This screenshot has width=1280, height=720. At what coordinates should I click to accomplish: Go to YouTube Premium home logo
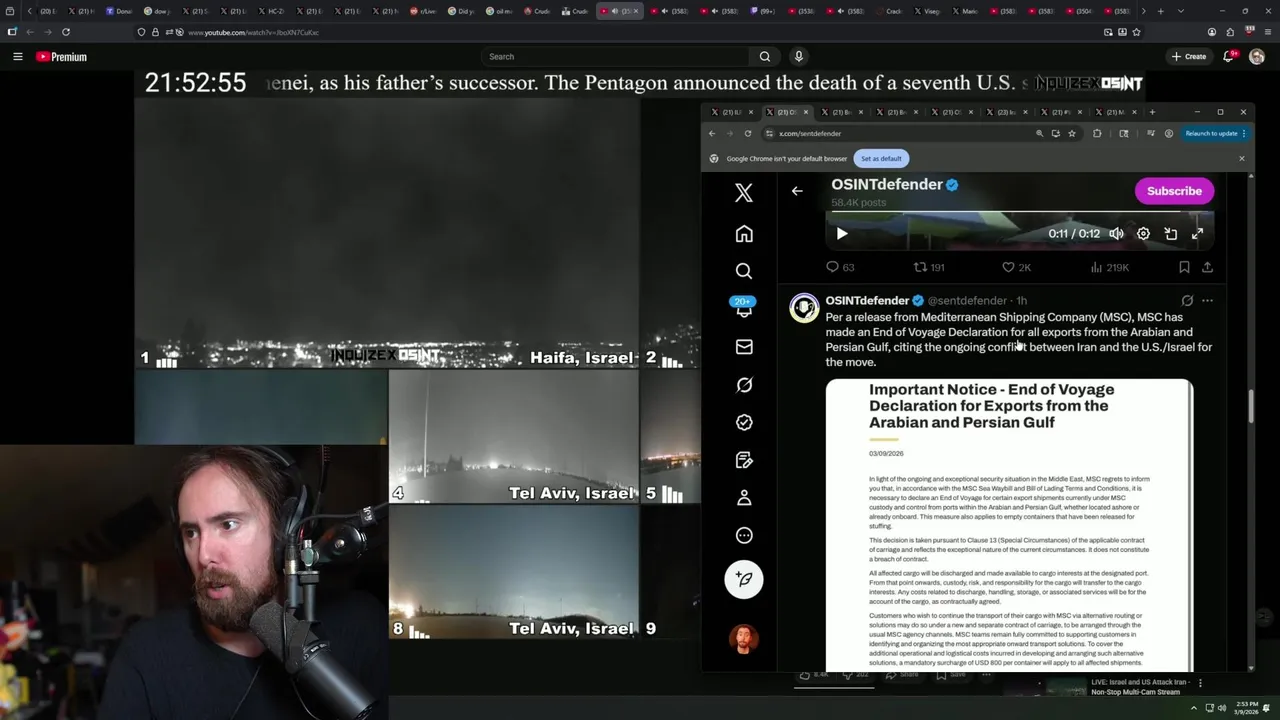[61, 57]
